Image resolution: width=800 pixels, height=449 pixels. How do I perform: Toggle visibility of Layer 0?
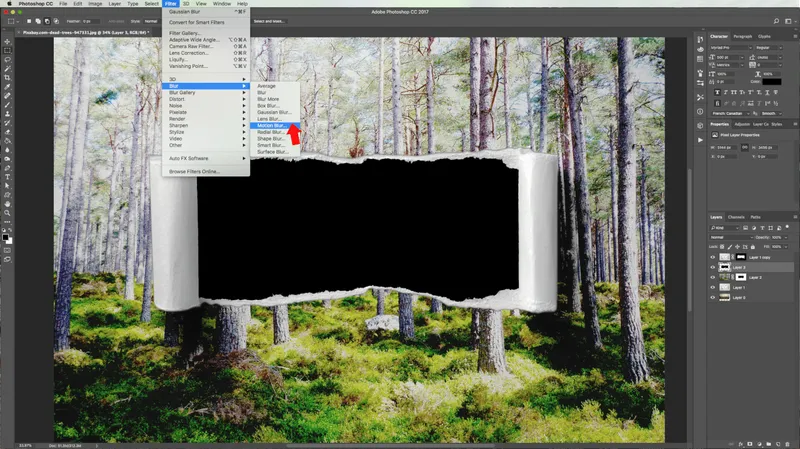click(713, 297)
